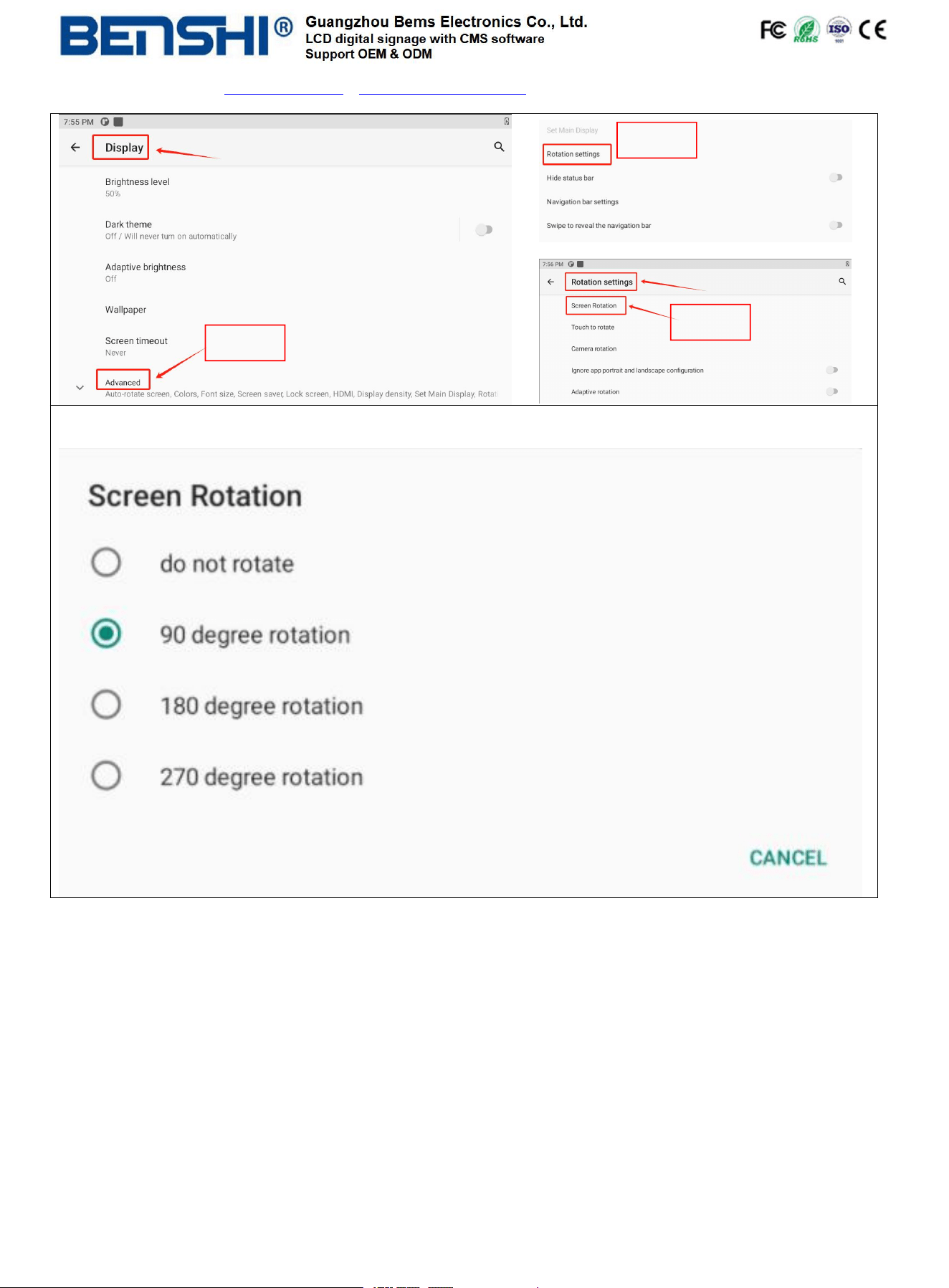Open search magnifier in Display header
The width and height of the screenshot is (949, 1288).
click(x=500, y=147)
